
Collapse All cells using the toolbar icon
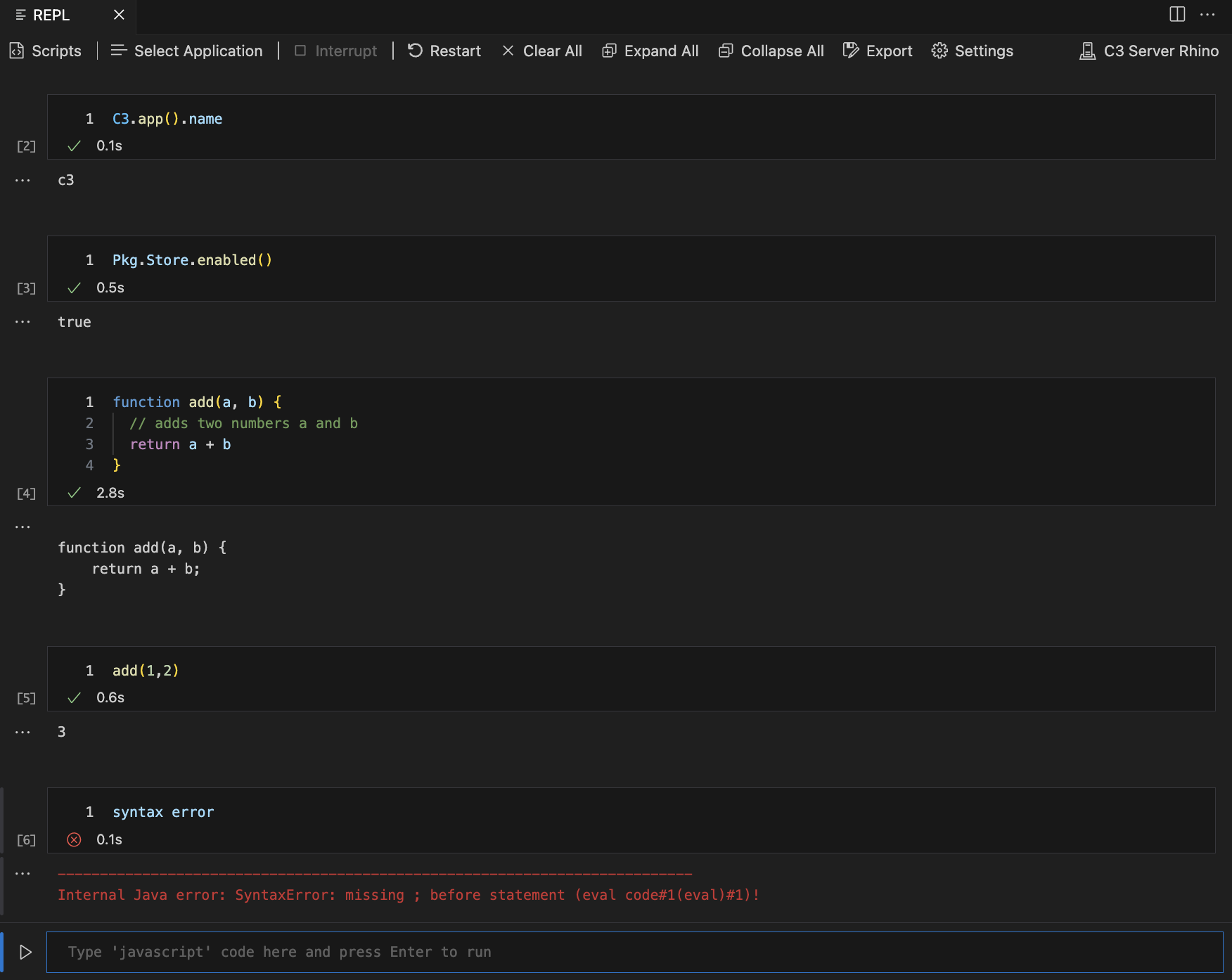click(x=725, y=51)
